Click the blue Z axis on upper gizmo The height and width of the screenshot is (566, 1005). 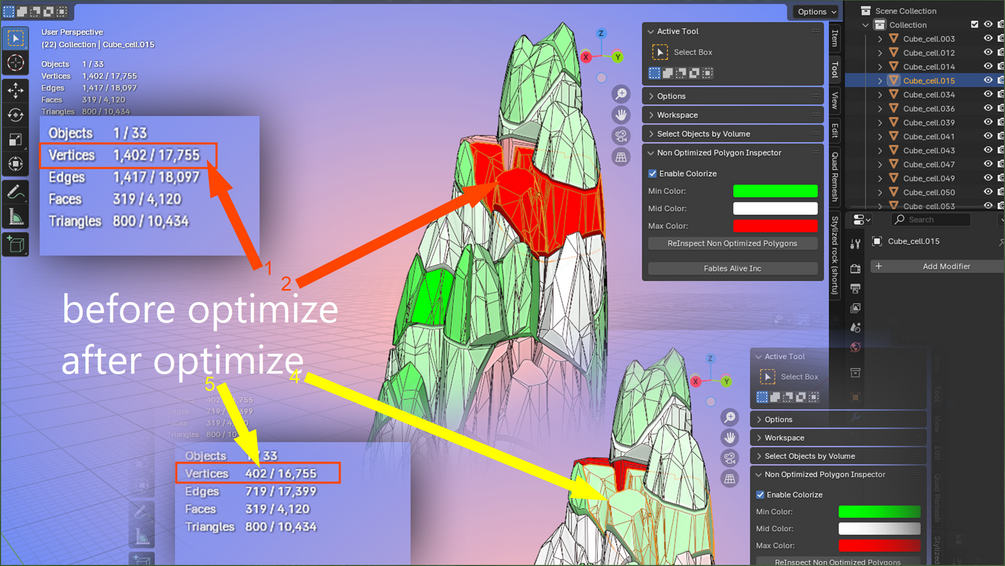(601, 33)
